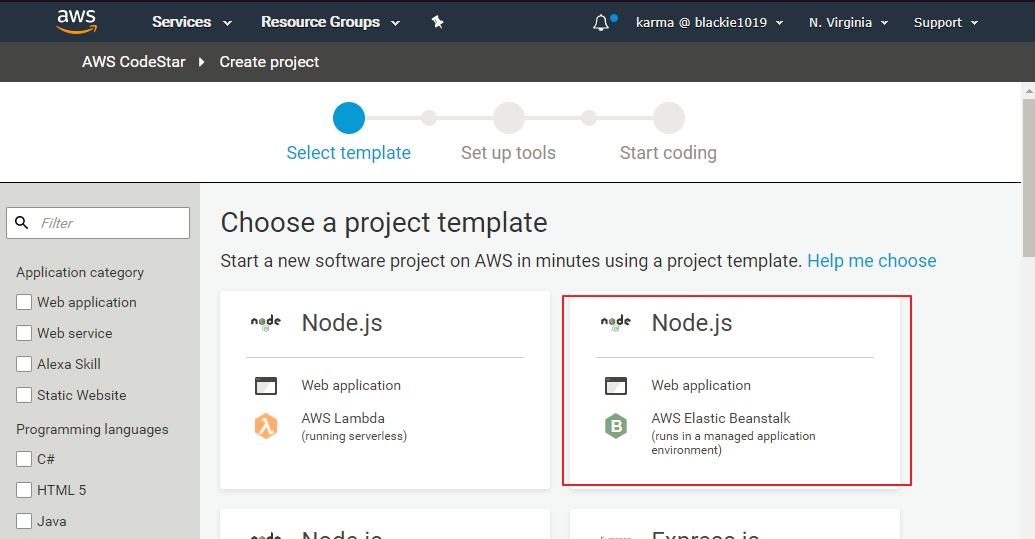
Task: Click the AWS Lambda orange icon
Action: click(265, 426)
